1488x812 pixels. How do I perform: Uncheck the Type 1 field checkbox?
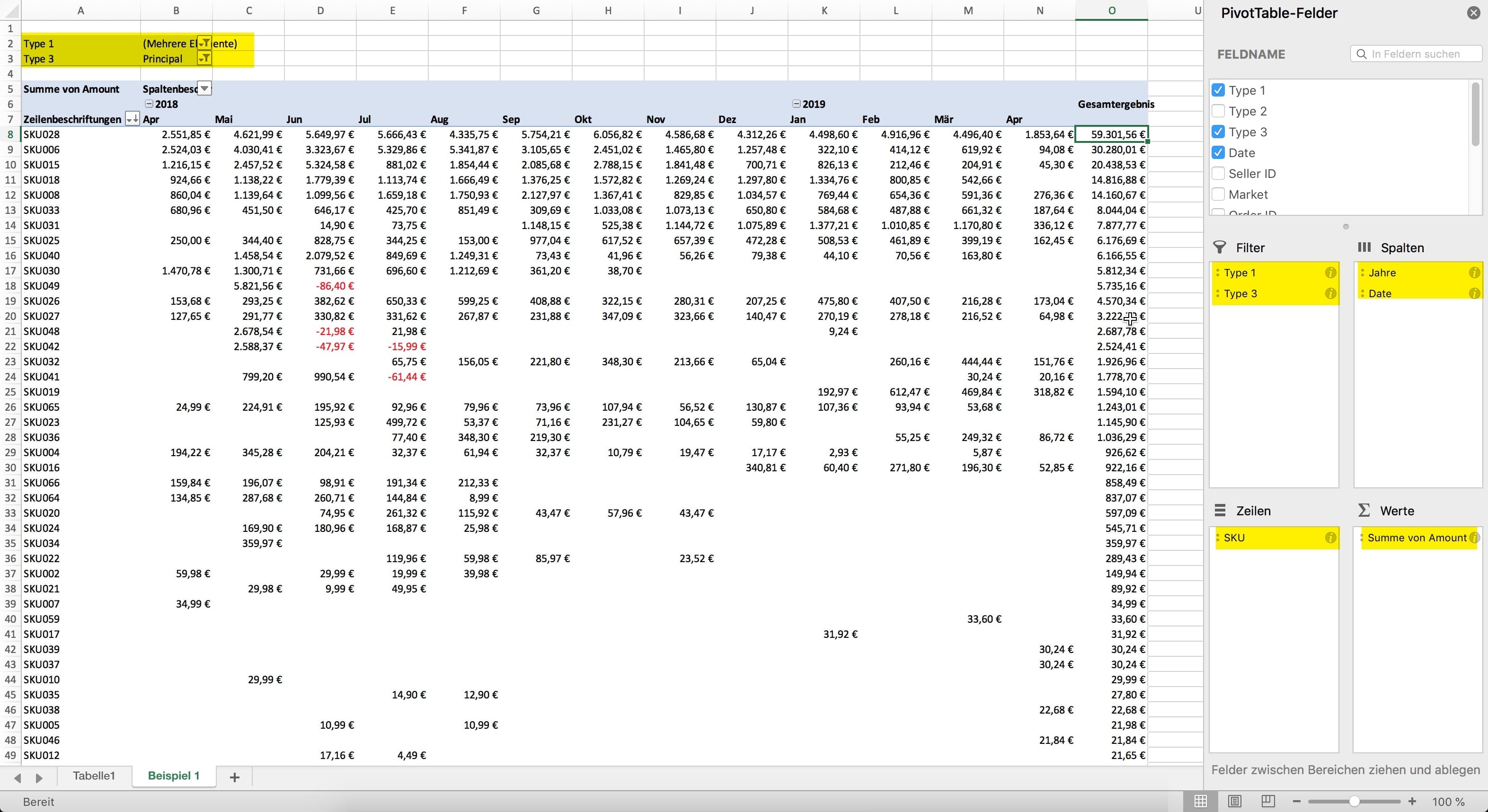pos(1218,90)
